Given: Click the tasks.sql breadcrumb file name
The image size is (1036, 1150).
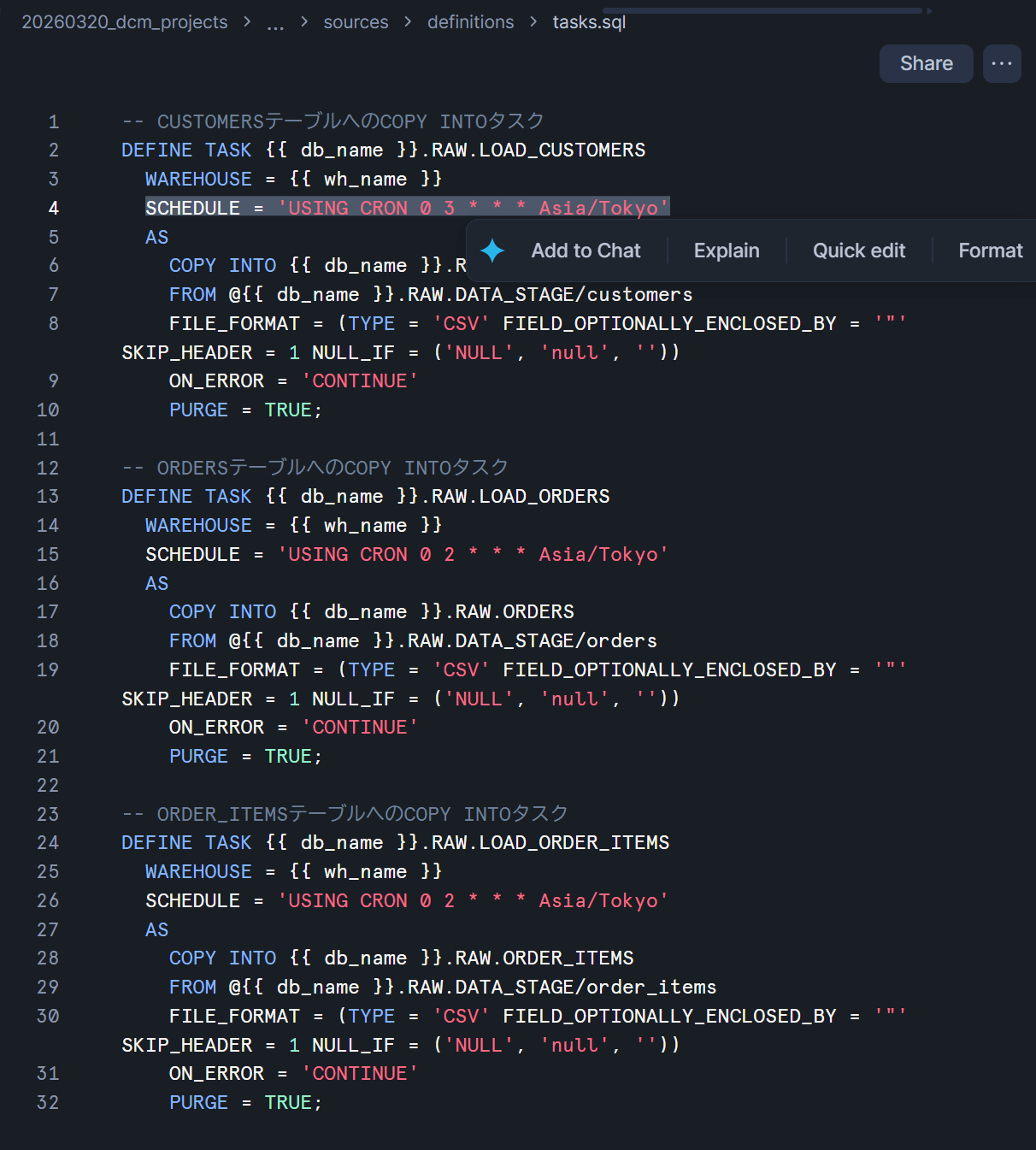Looking at the screenshot, I should 589,22.
